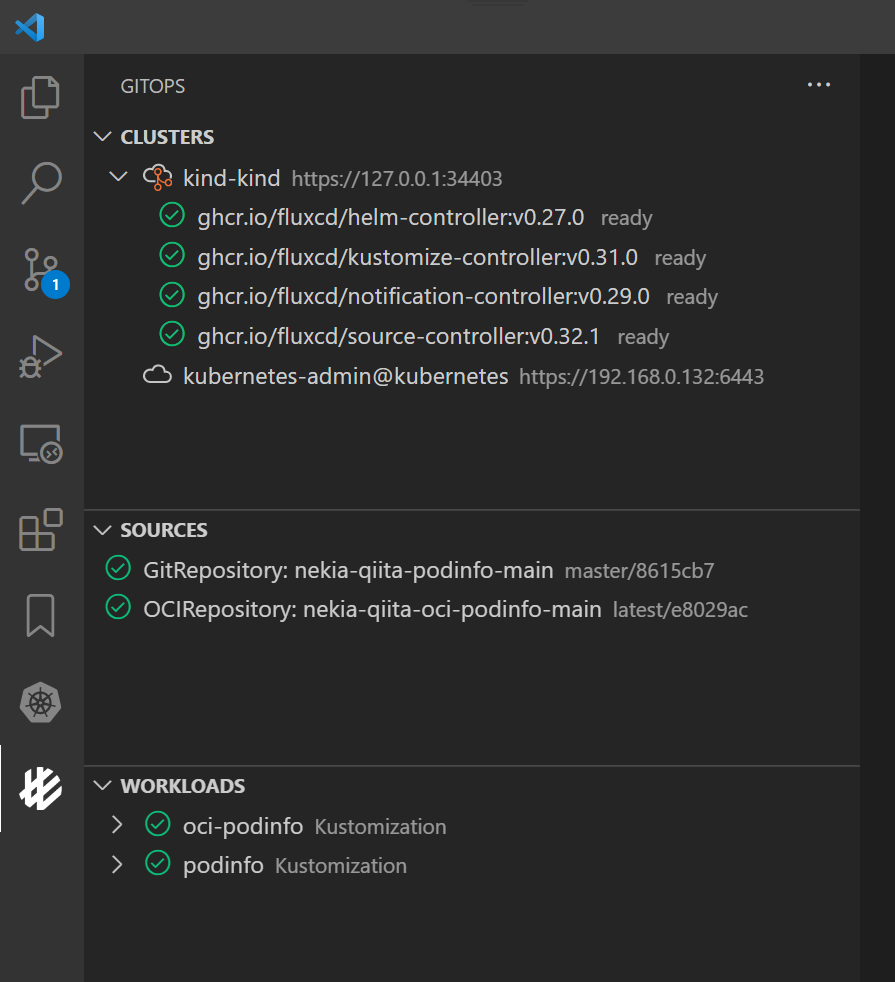Screen dimensions: 895x982
Task: Open the GitOps panel more actions menu
Action: [819, 86]
